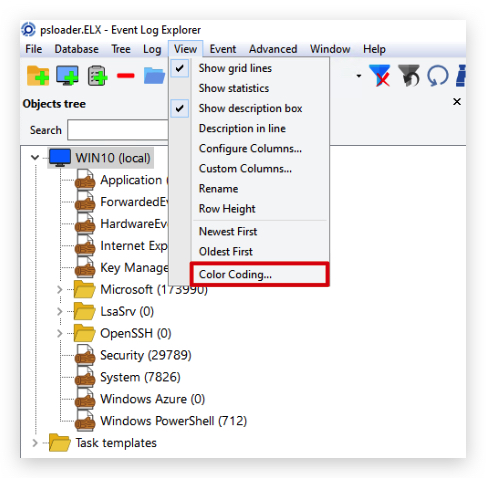Click the add computer toolbar icon
The height and width of the screenshot is (478, 486).
point(67,76)
